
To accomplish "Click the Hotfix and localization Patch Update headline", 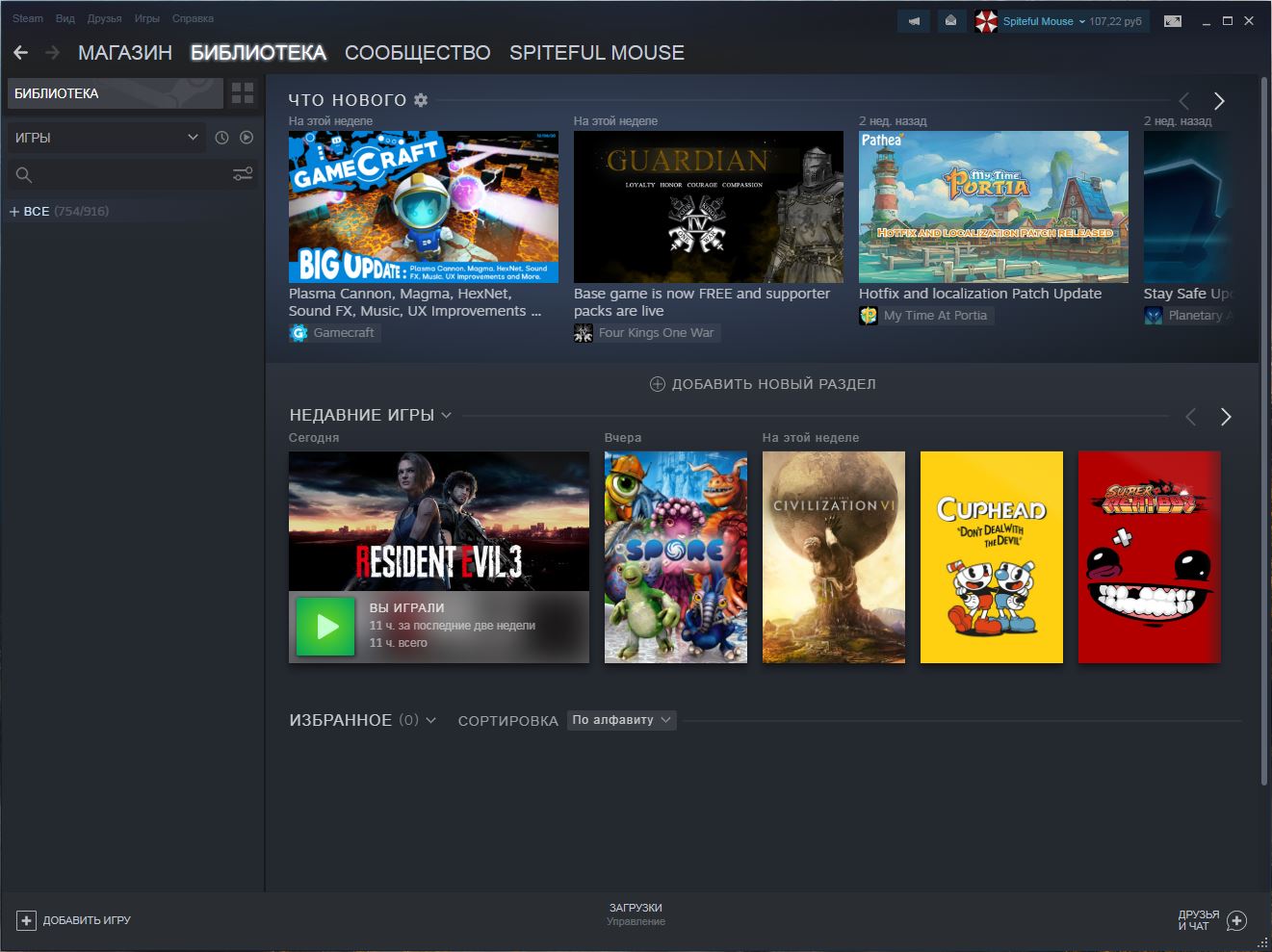I will (980, 294).
